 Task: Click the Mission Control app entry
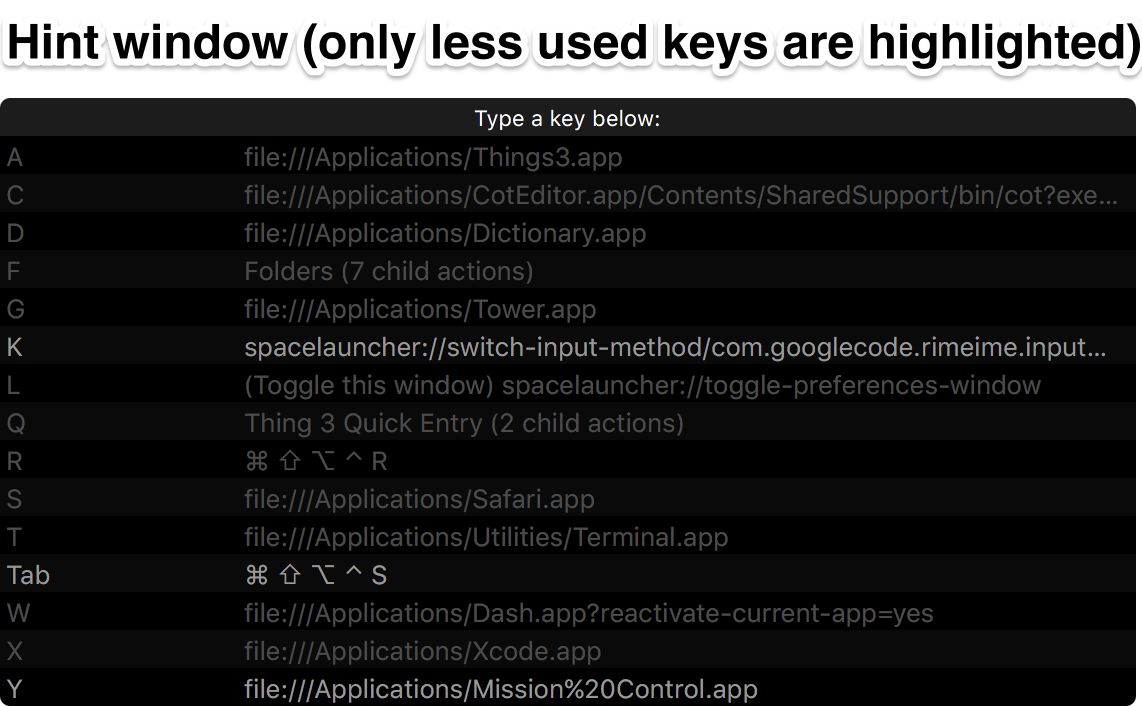coord(500,689)
